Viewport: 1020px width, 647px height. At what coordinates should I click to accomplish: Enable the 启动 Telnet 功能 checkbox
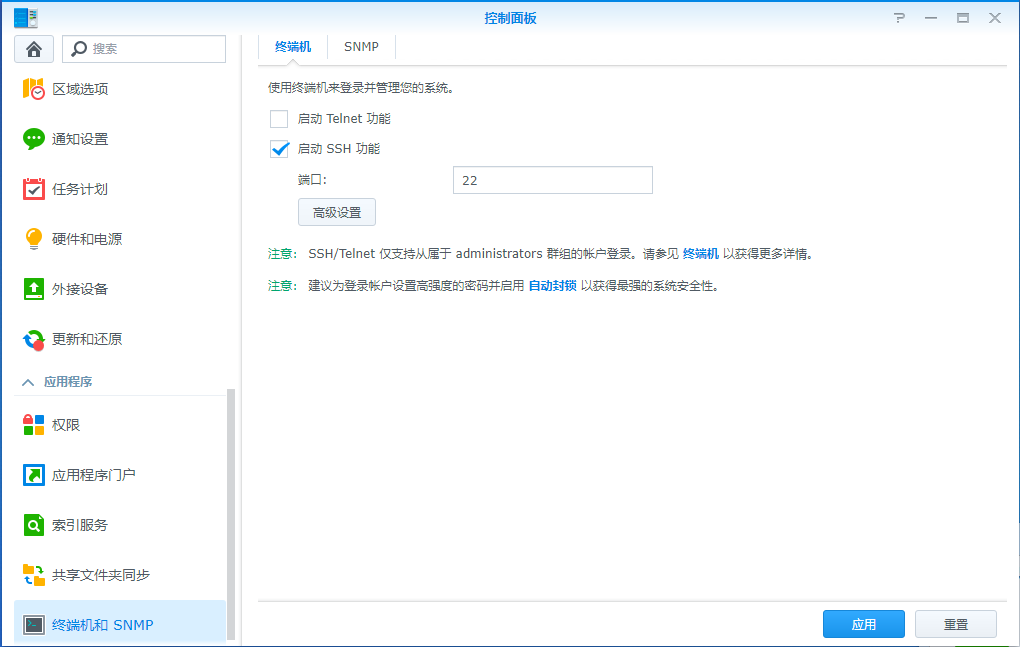(279, 119)
